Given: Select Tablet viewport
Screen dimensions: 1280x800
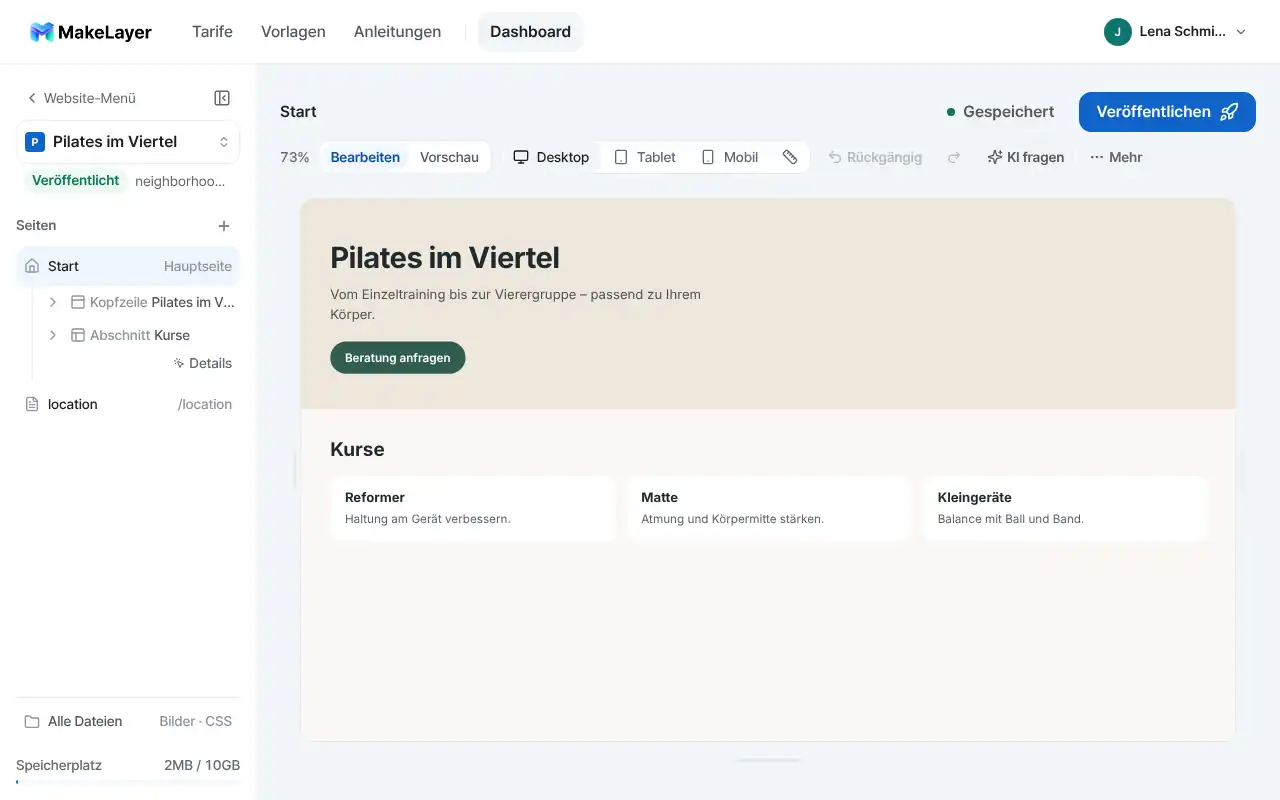Looking at the screenshot, I should (645, 157).
